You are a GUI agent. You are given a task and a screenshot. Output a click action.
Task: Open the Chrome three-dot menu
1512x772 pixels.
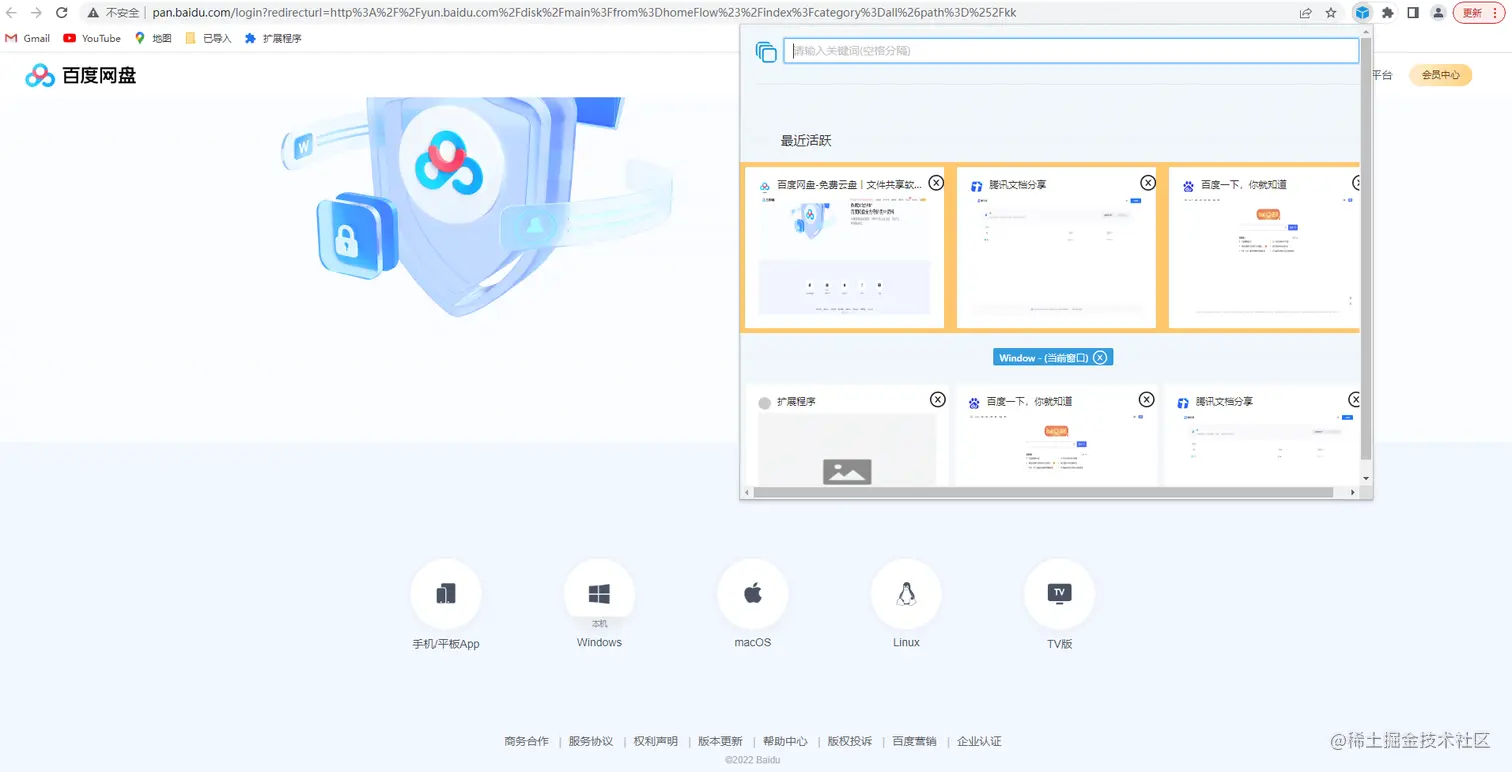pos(1495,13)
